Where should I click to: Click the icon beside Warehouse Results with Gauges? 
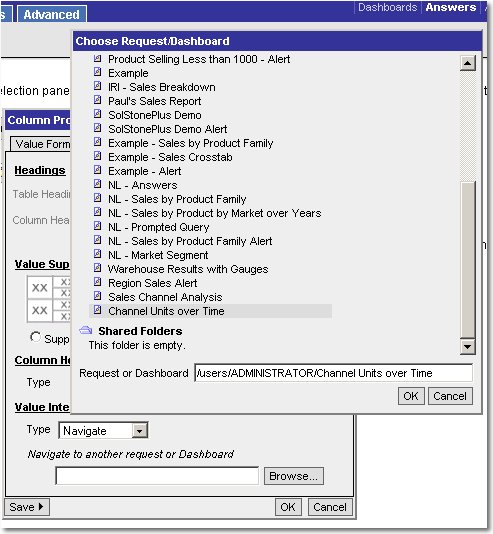(x=97, y=268)
